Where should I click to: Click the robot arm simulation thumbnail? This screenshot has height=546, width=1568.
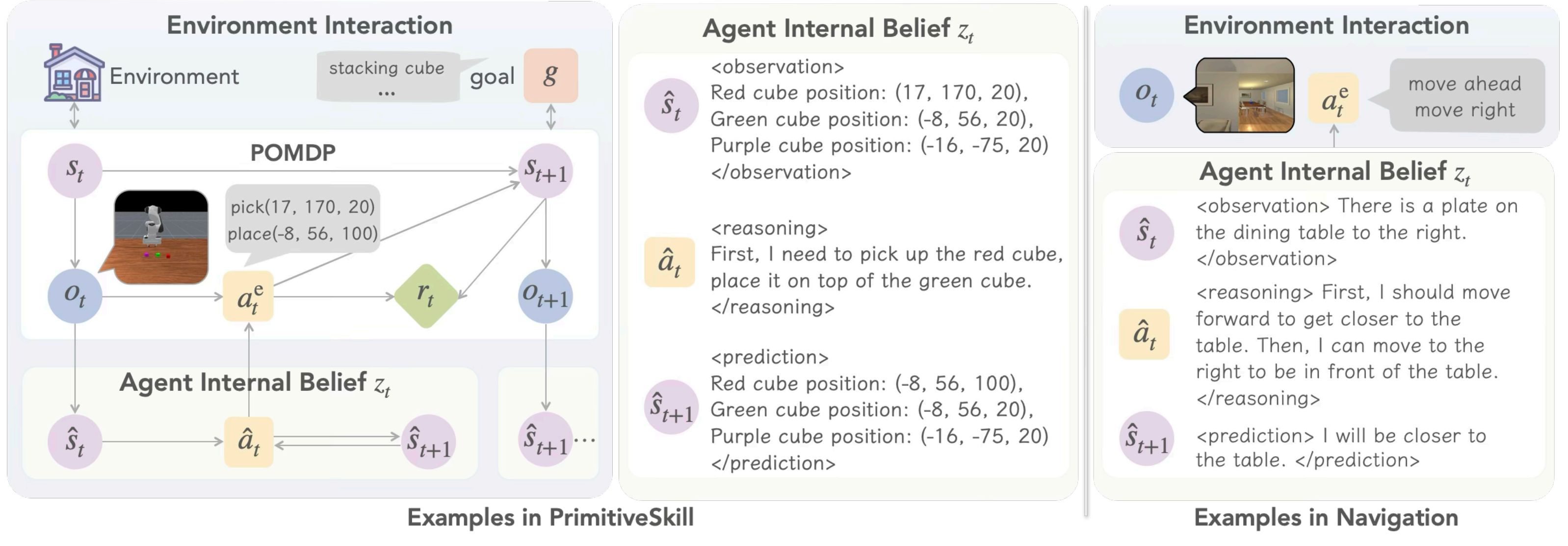point(161,237)
